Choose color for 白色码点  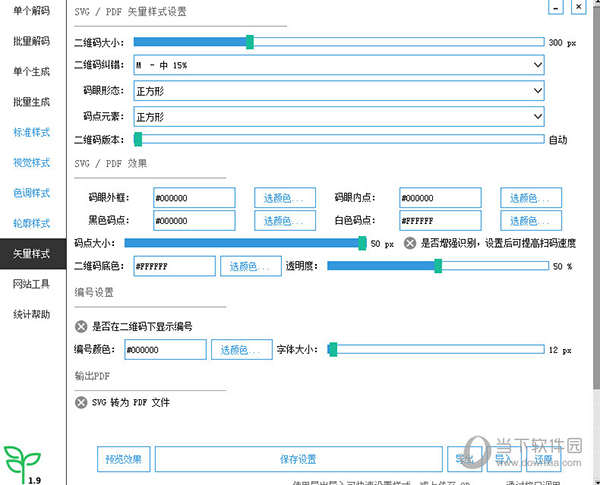(x=531, y=220)
